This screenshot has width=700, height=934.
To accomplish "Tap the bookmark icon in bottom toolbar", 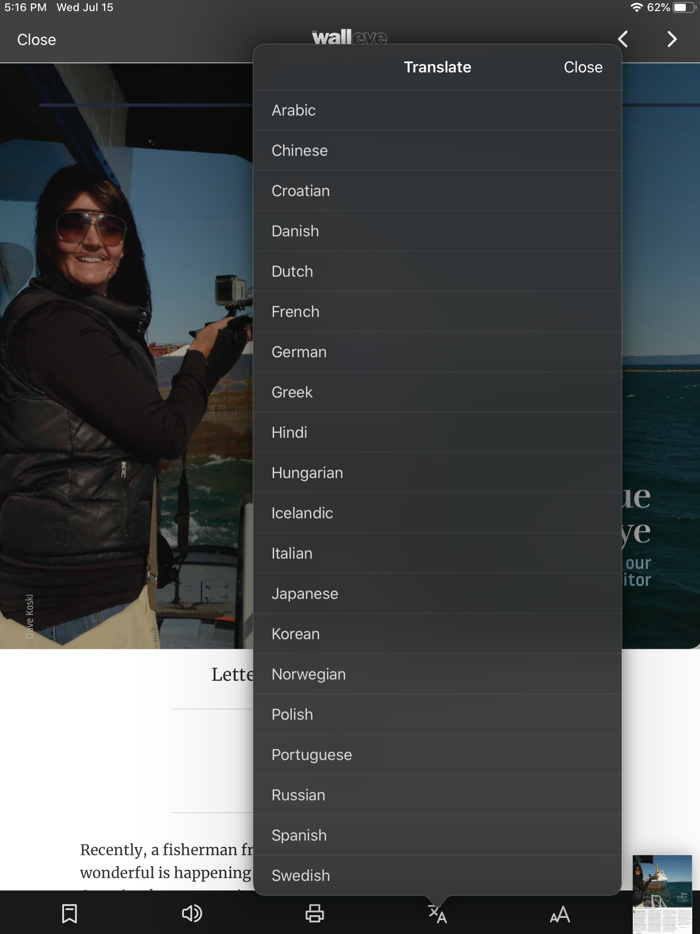I will [x=70, y=913].
